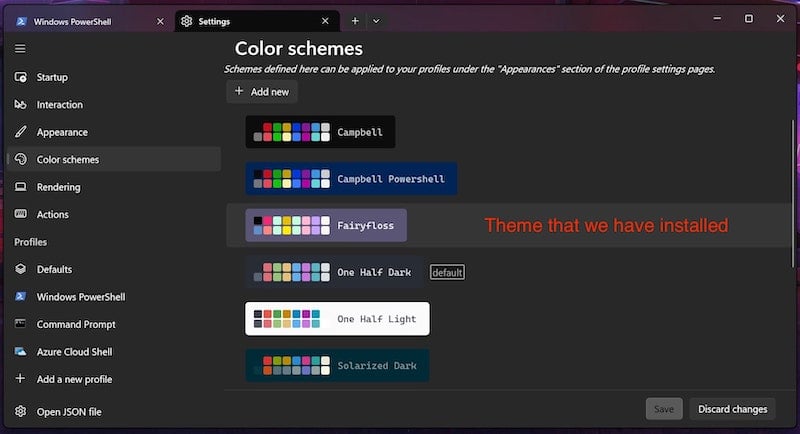Image resolution: width=800 pixels, height=434 pixels.
Task: Click Open JSON file
Action: point(114,412)
